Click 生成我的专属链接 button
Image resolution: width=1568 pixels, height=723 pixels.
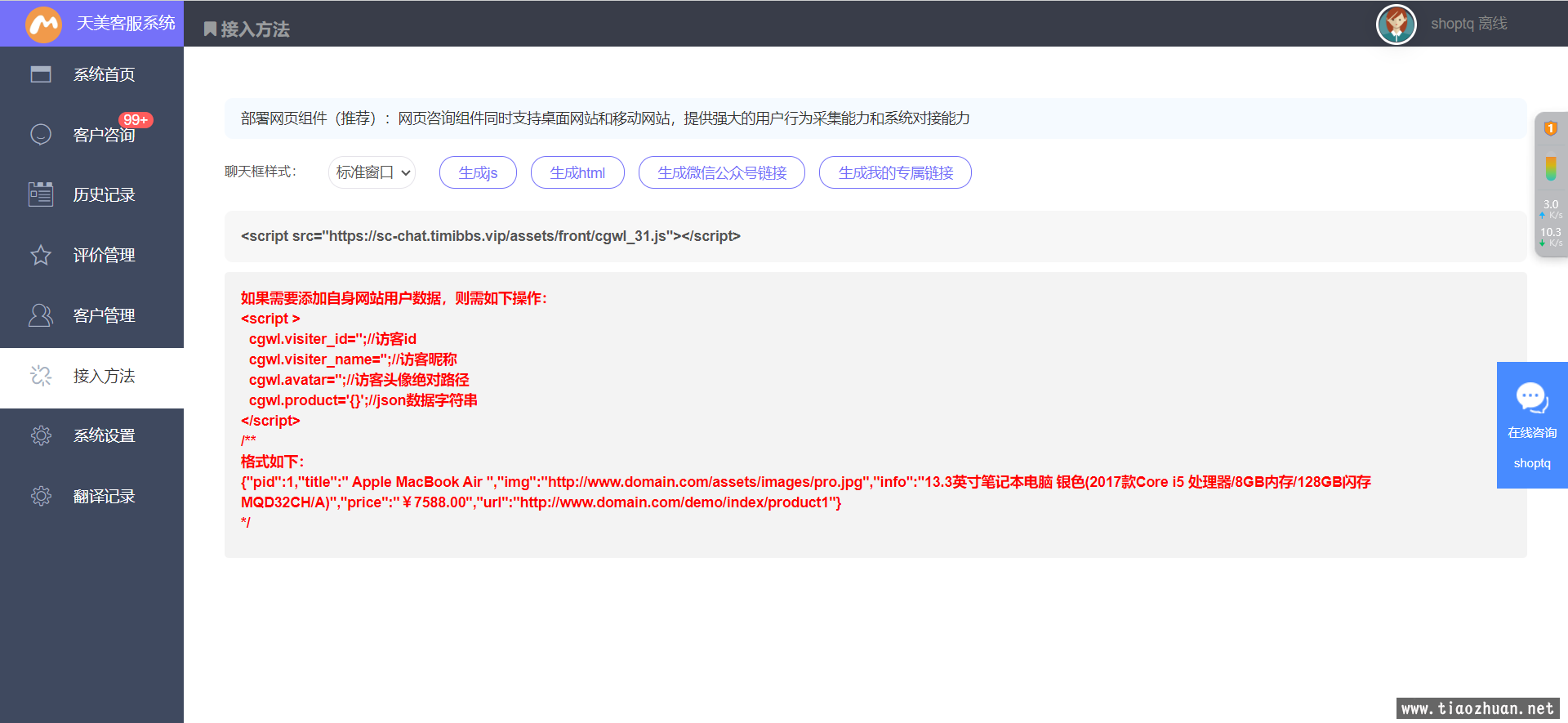(x=895, y=172)
